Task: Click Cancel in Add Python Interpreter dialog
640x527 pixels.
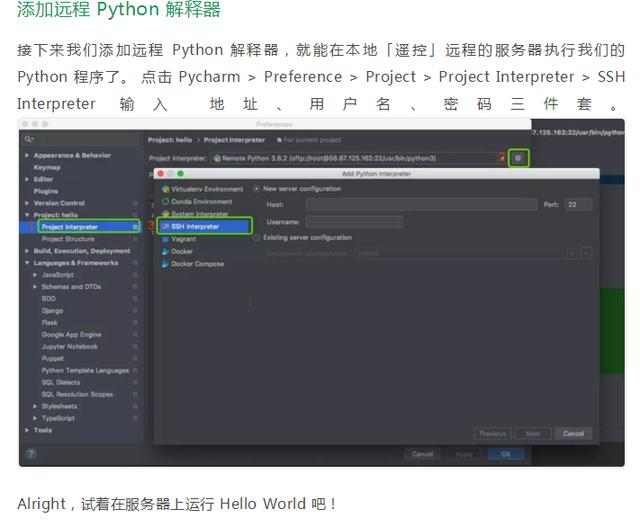Action: click(x=573, y=434)
